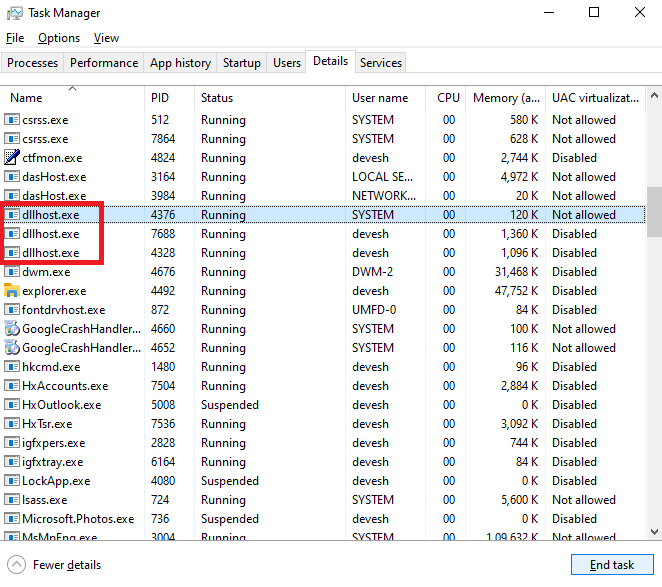The width and height of the screenshot is (662, 587).
Task: Click the LOCAL SE... user name cell
Action: coord(382,177)
